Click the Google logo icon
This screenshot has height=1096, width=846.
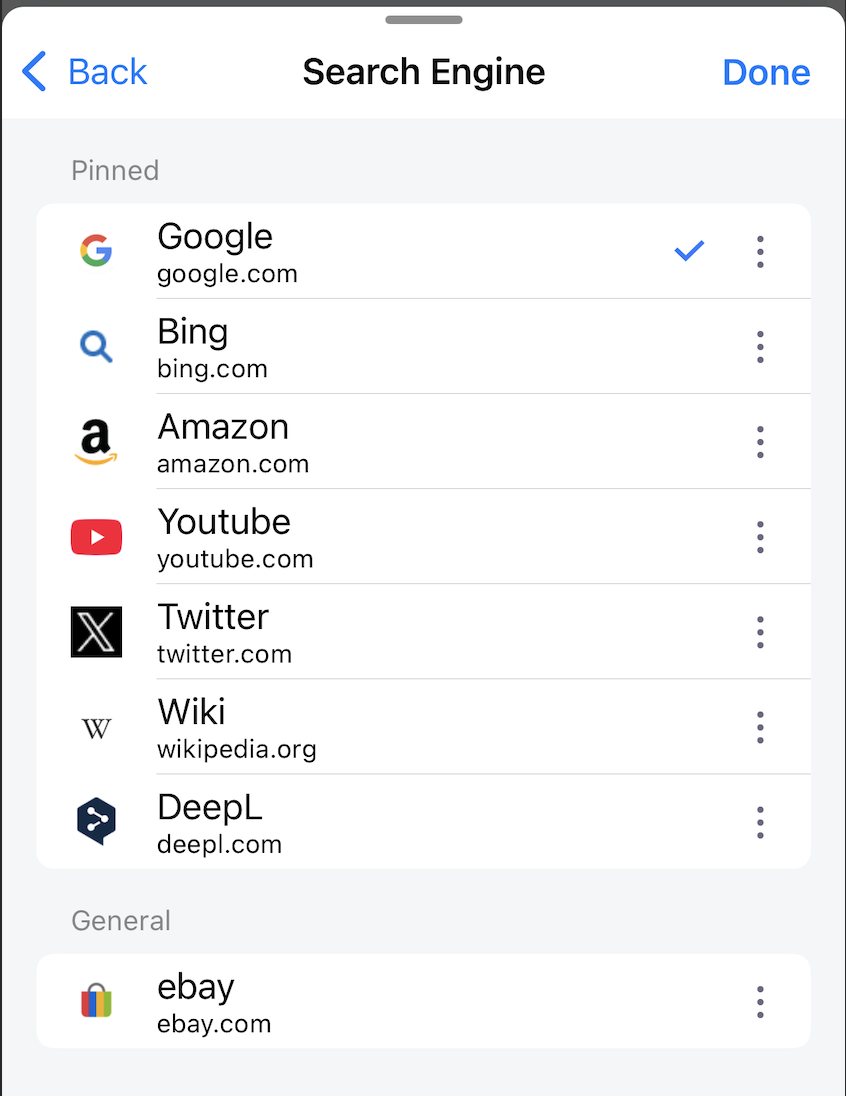point(96,251)
